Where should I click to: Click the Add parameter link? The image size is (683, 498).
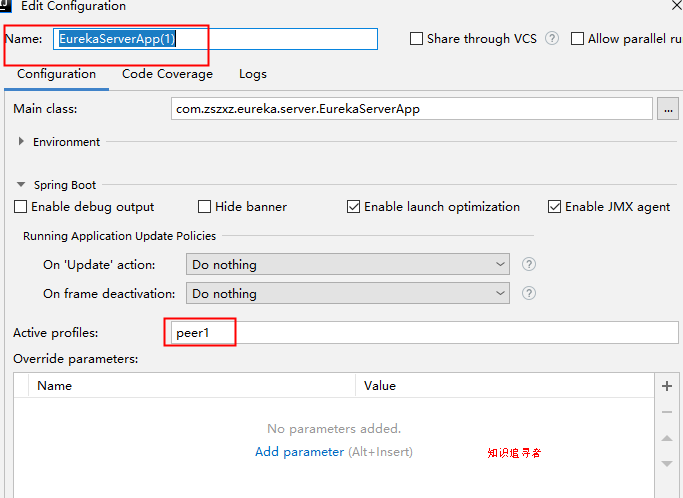click(299, 452)
